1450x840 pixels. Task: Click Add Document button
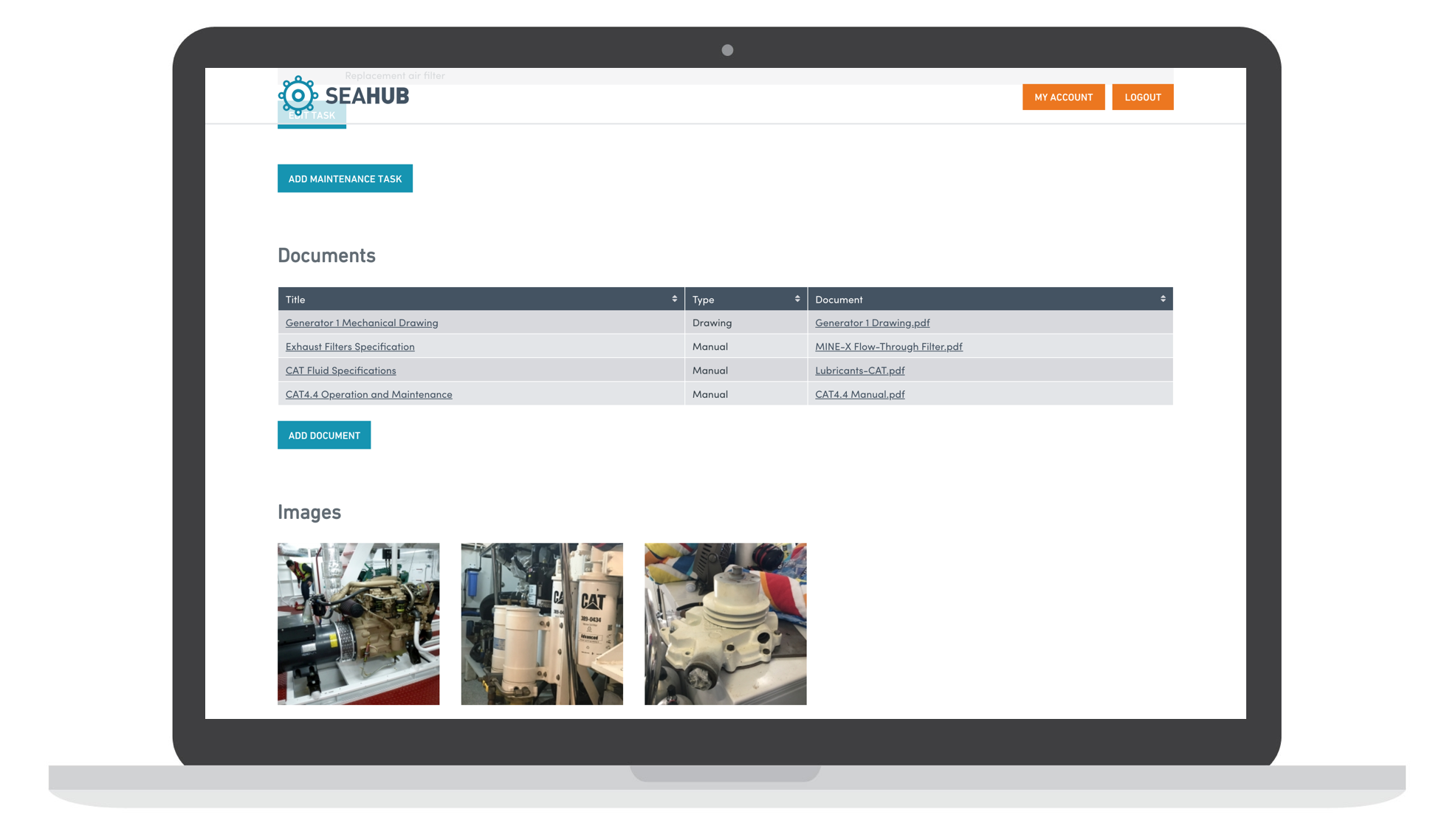pos(323,436)
